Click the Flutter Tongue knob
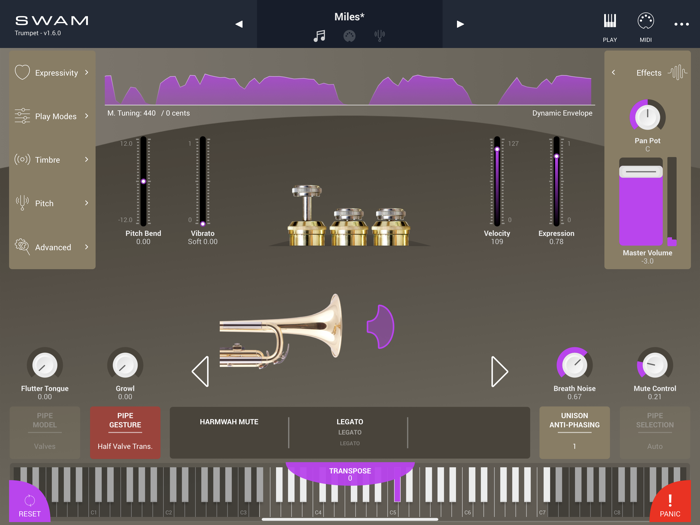 click(x=45, y=365)
